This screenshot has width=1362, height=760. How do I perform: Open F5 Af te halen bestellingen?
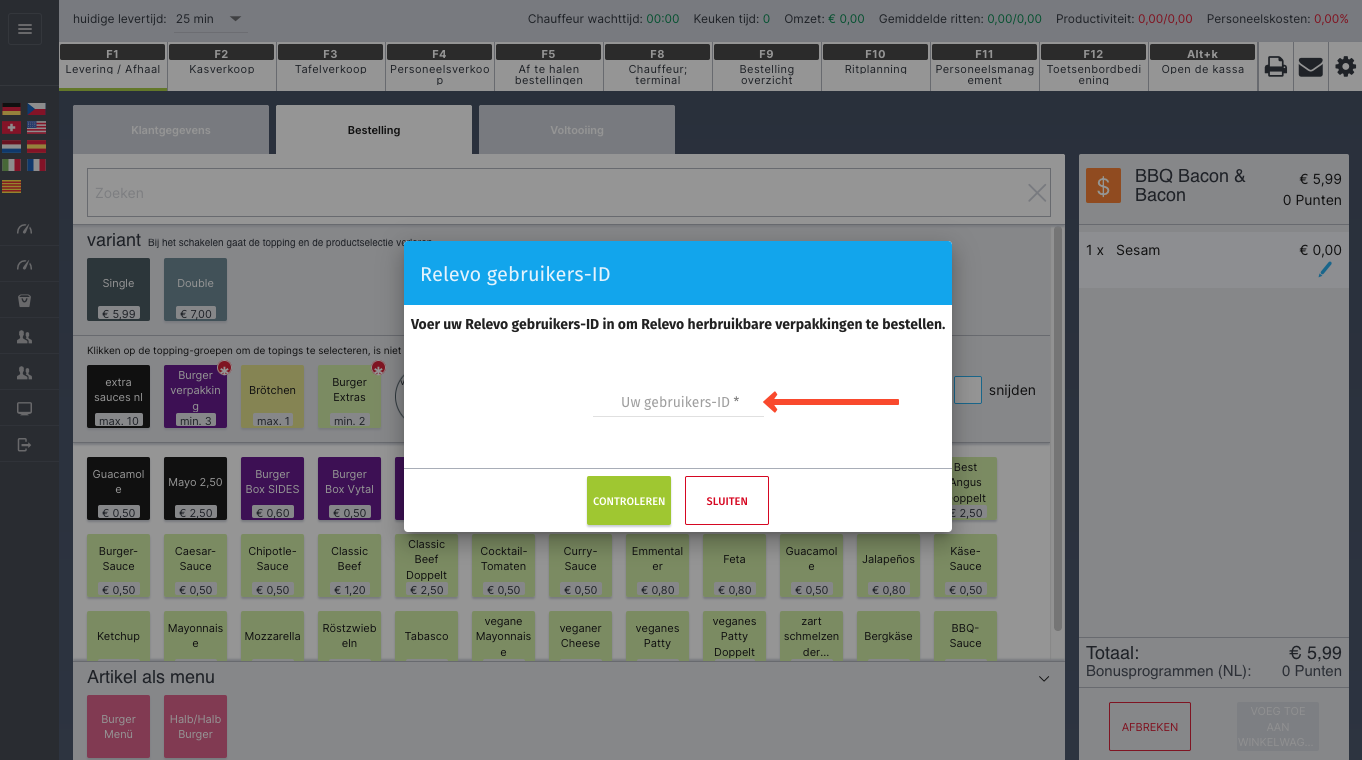548,67
